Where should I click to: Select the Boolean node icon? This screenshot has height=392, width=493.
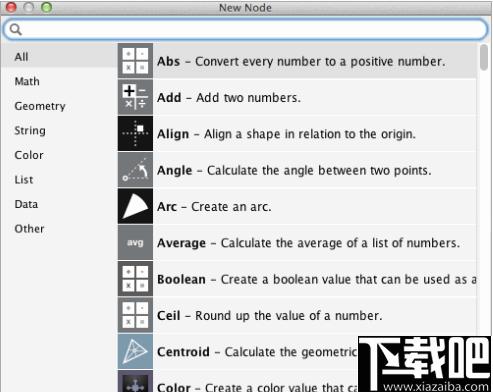point(135,279)
